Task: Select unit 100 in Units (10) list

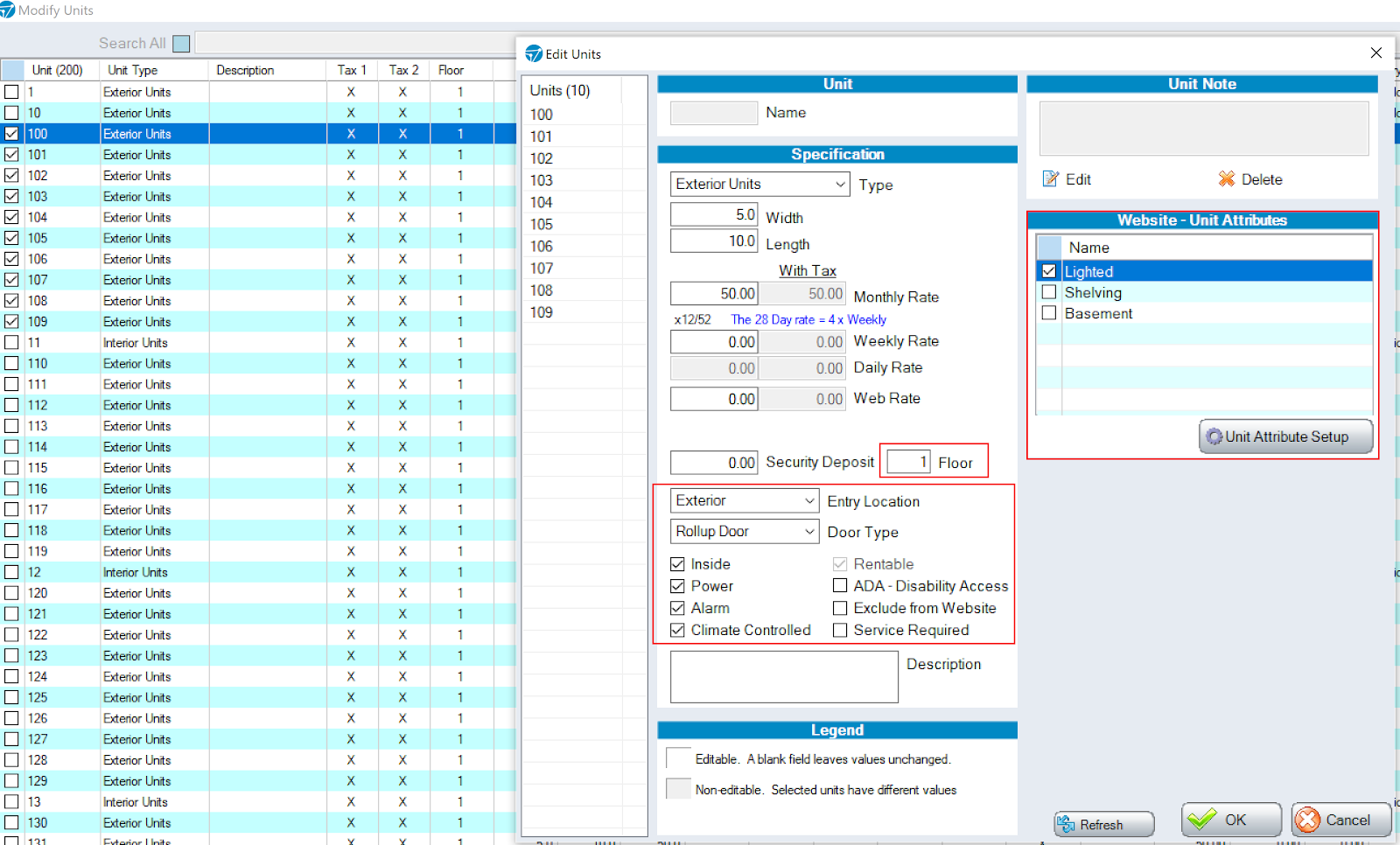Action: (542, 115)
